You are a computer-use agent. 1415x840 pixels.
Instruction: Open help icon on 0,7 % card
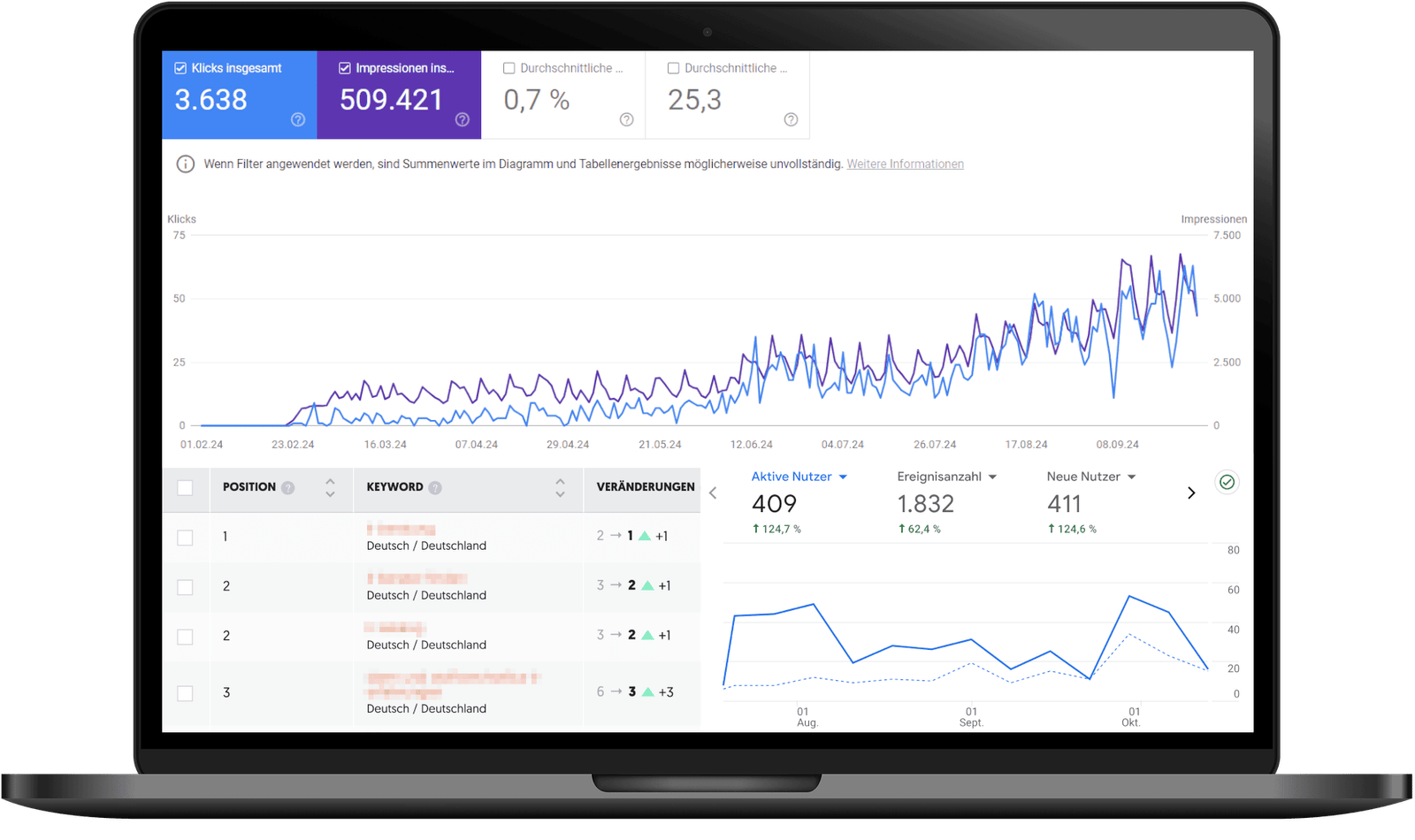(627, 119)
